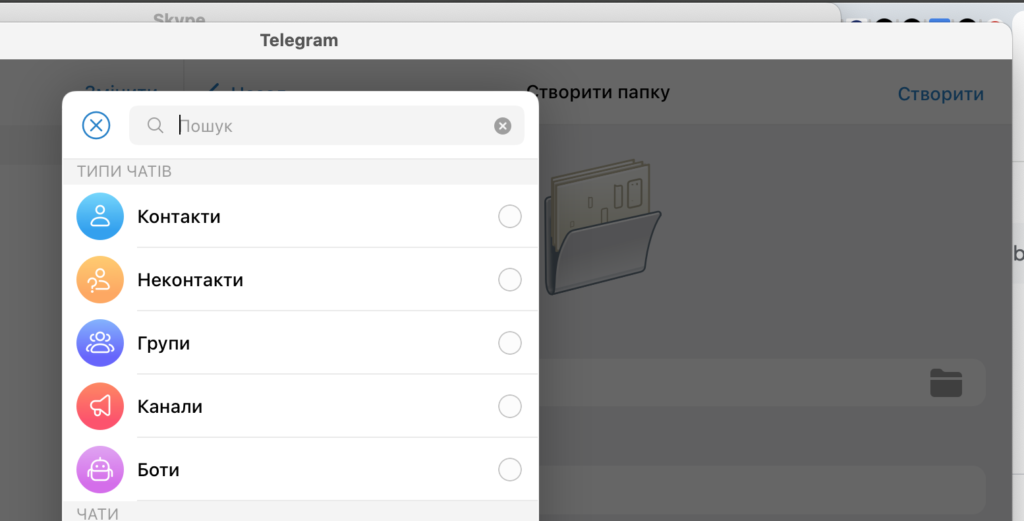Click the red Канали megaphone icon

point(100,406)
